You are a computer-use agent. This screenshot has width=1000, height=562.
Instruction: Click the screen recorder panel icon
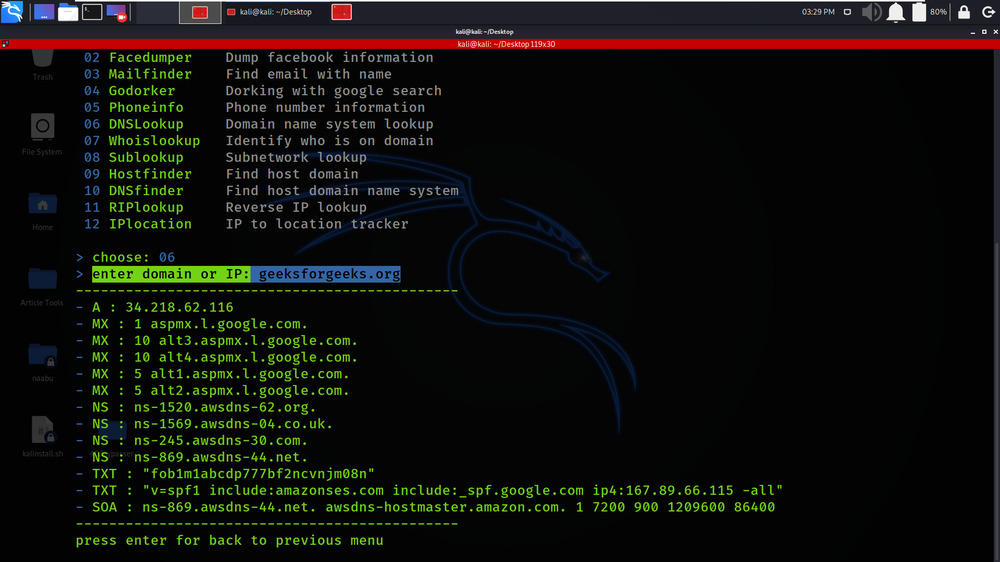pyautogui.click(x=117, y=12)
